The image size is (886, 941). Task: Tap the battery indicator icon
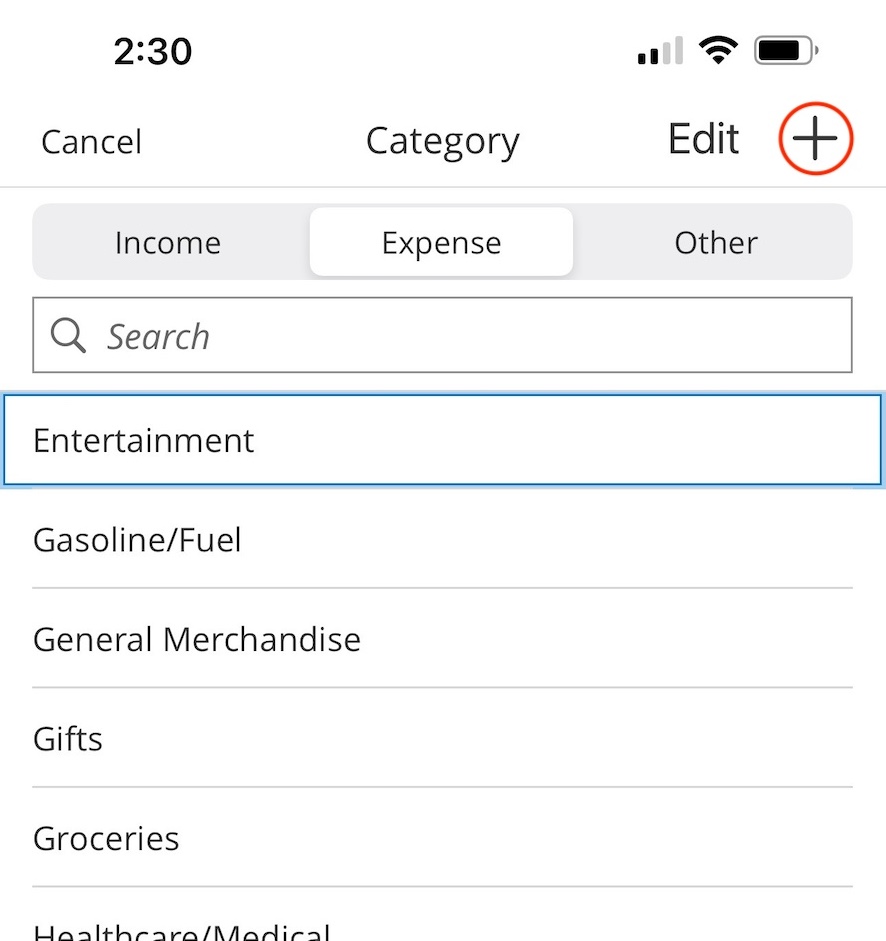pos(786,50)
